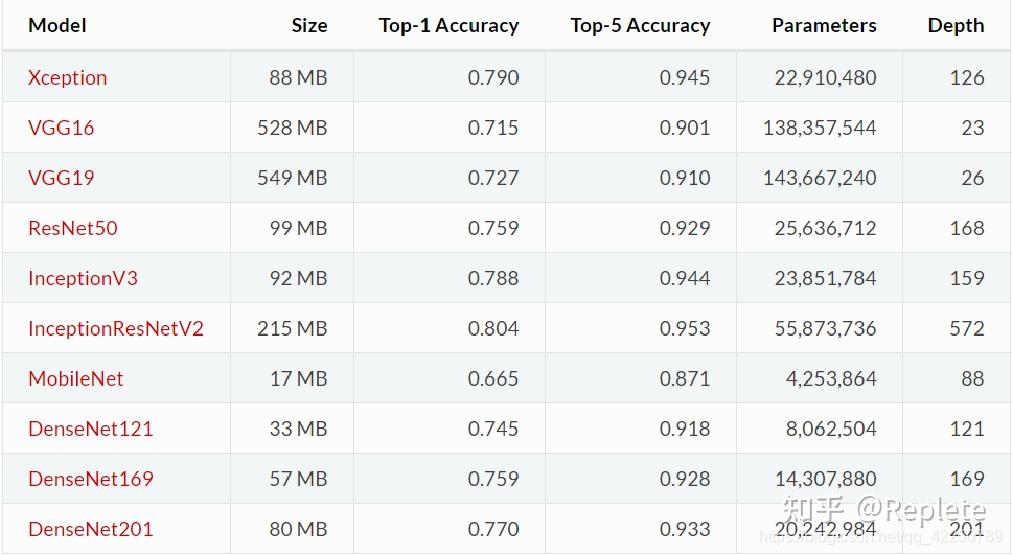Click the Top-5 Accuracy column header

click(x=640, y=25)
